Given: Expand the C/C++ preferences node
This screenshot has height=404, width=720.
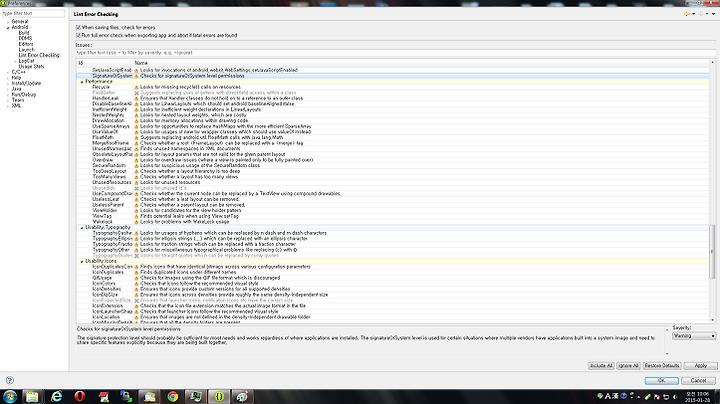Looking at the screenshot, I should (8, 72).
